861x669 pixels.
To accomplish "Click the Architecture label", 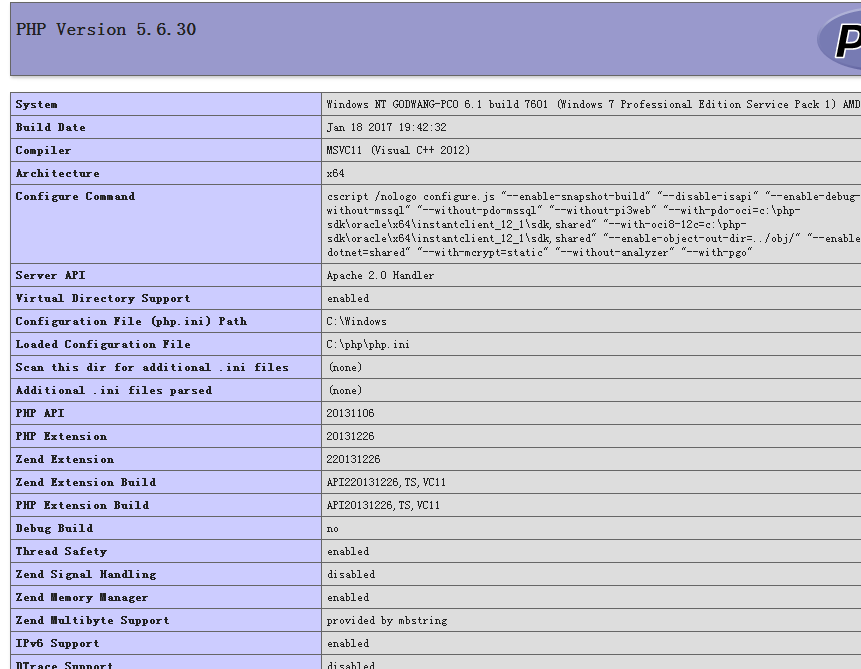I will click(58, 174).
